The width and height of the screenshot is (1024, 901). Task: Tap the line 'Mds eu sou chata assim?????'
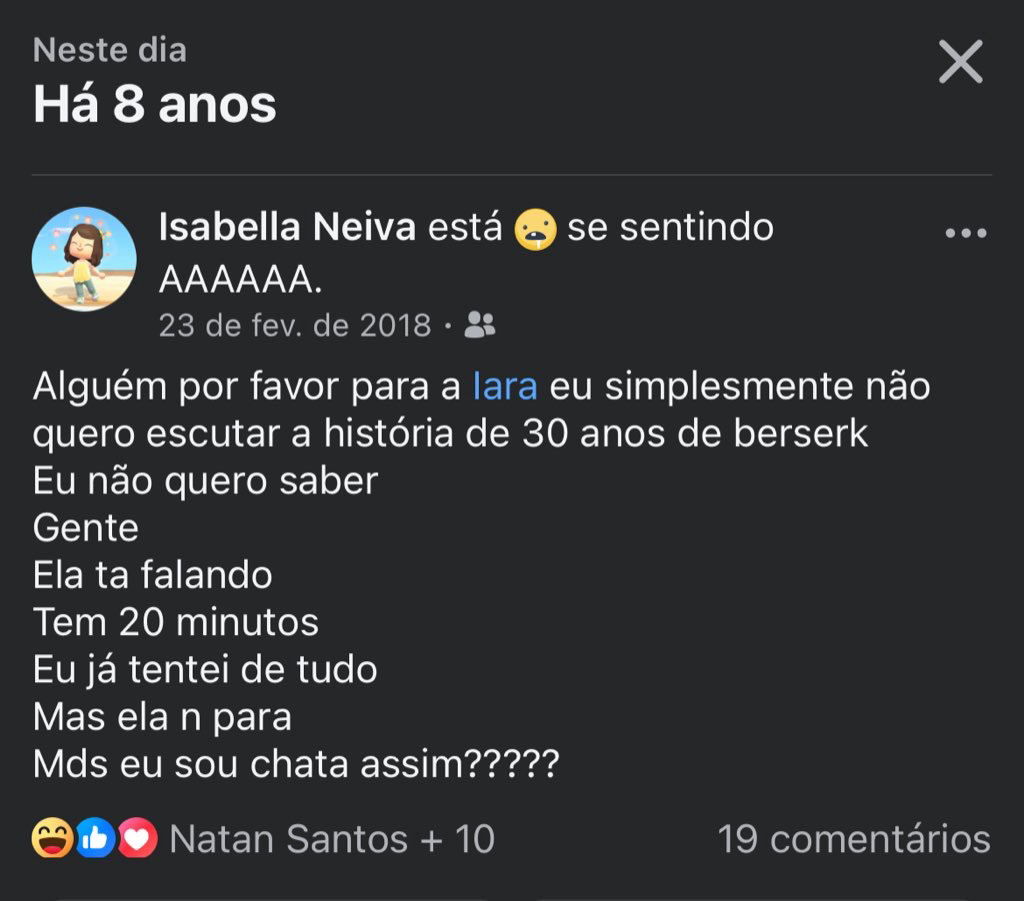coord(296,765)
